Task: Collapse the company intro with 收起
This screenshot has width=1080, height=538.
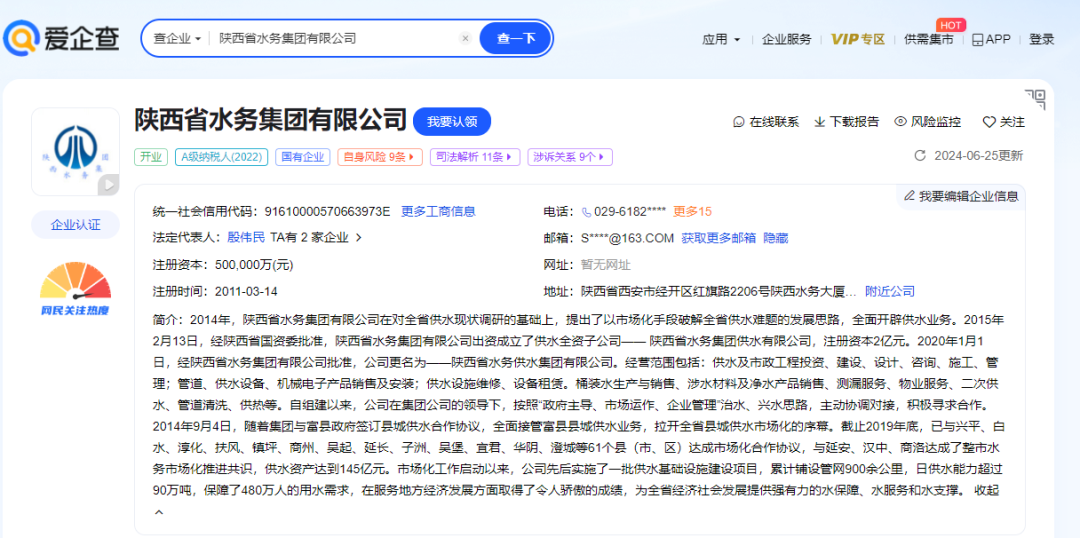Action: point(986,491)
